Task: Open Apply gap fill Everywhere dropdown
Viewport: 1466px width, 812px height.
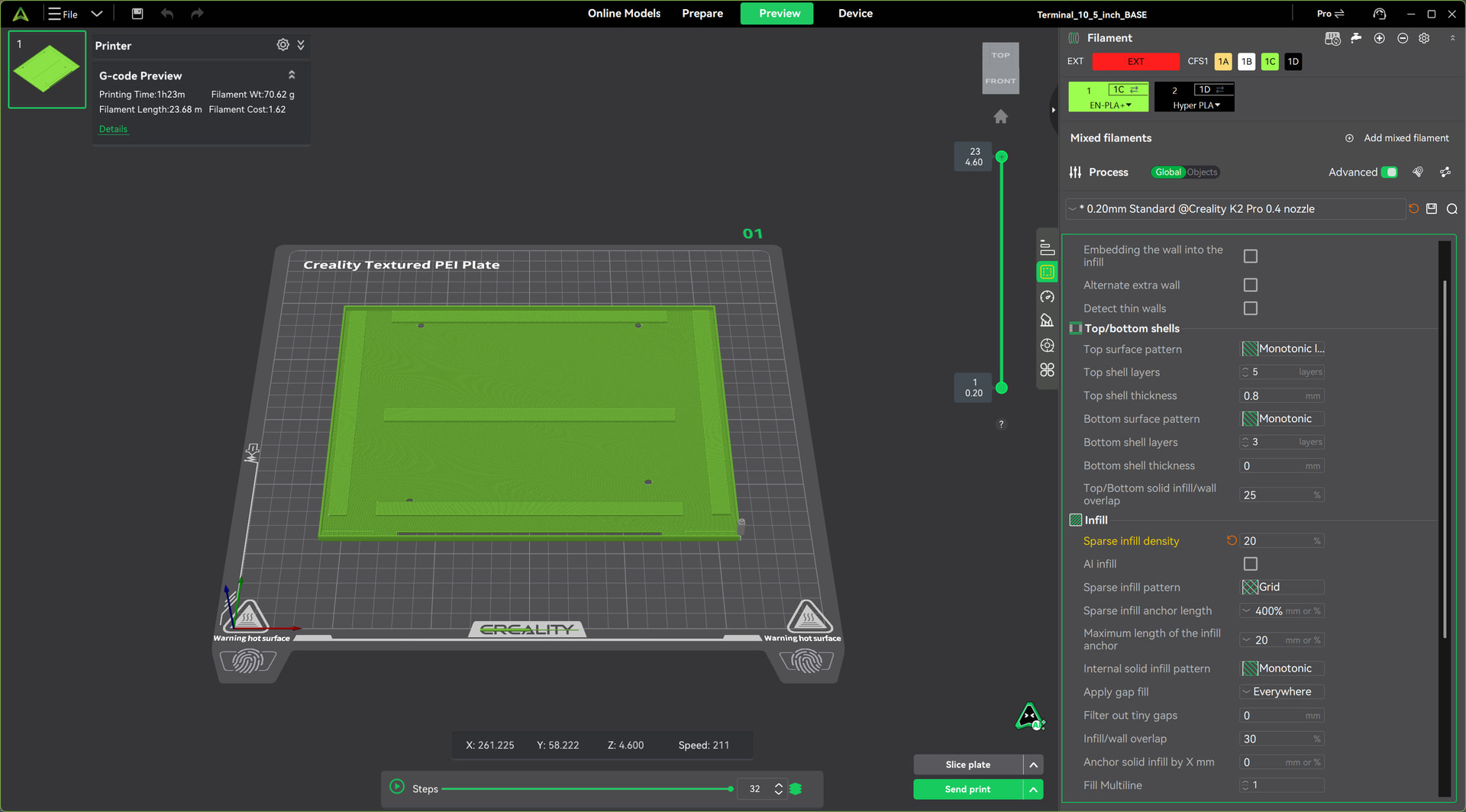Action: coord(1282,691)
